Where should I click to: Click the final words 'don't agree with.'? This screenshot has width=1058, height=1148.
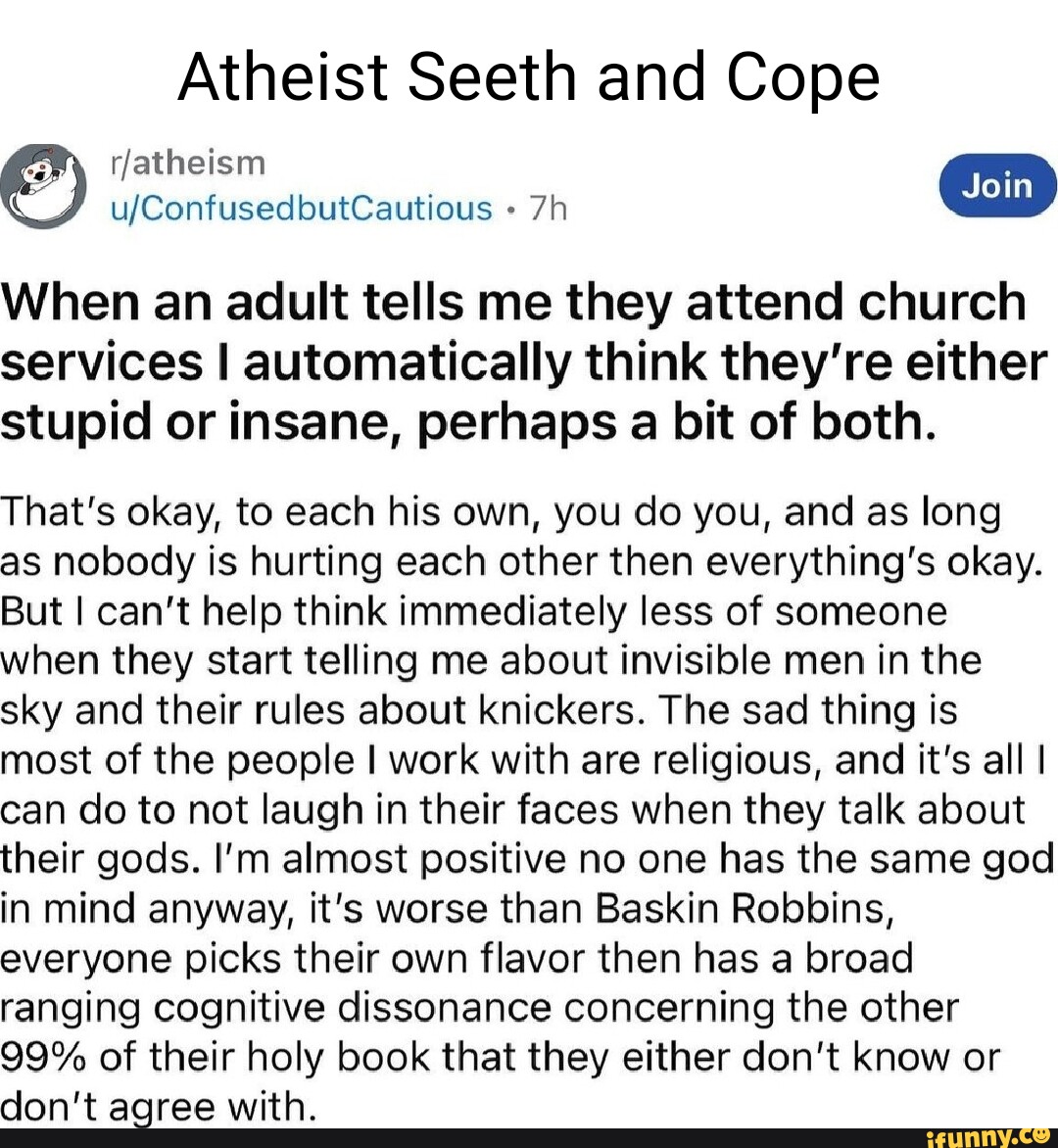coord(159,1108)
